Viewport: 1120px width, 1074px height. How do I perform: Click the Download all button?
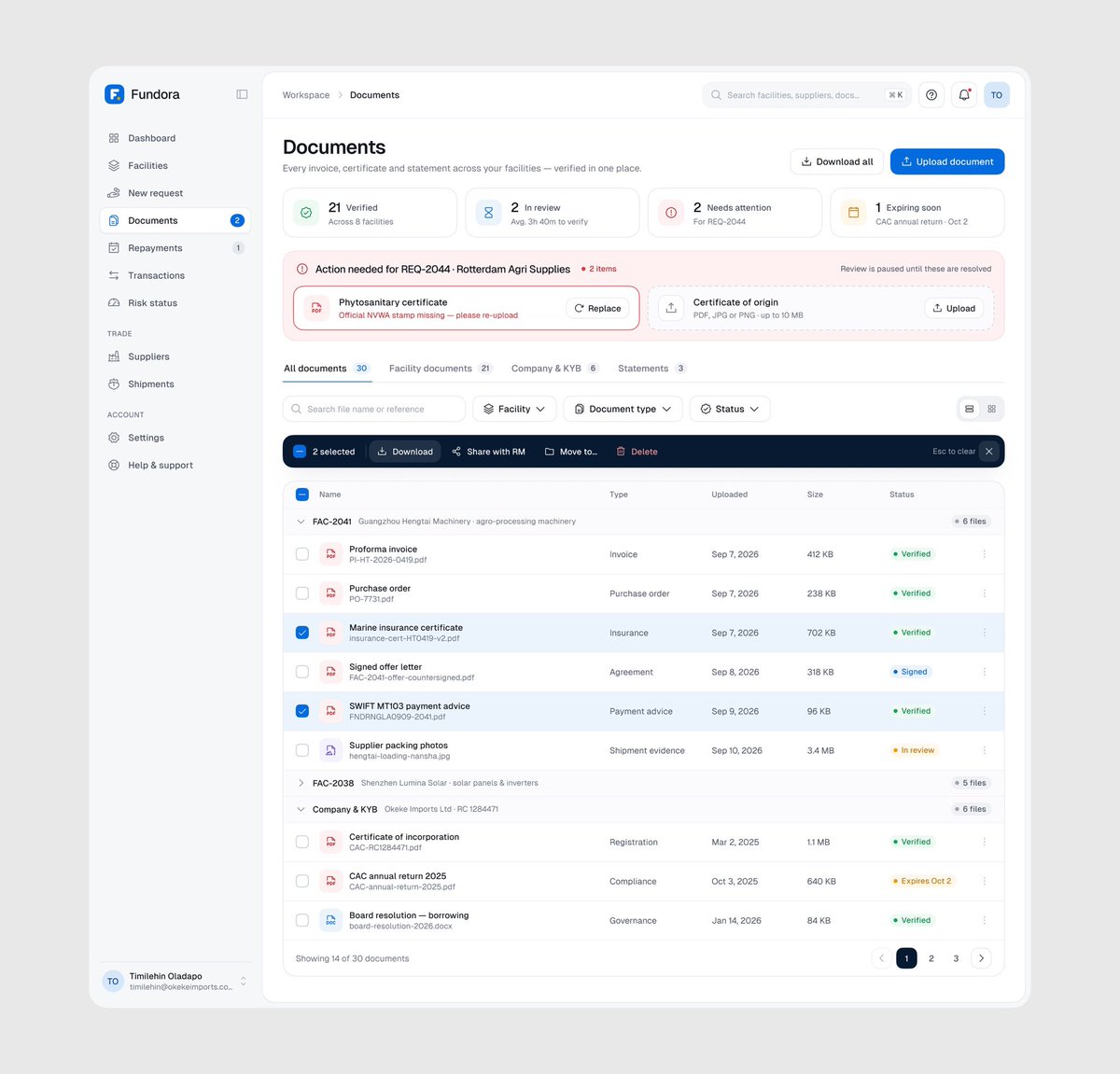pyautogui.click(x=837, y=161)
